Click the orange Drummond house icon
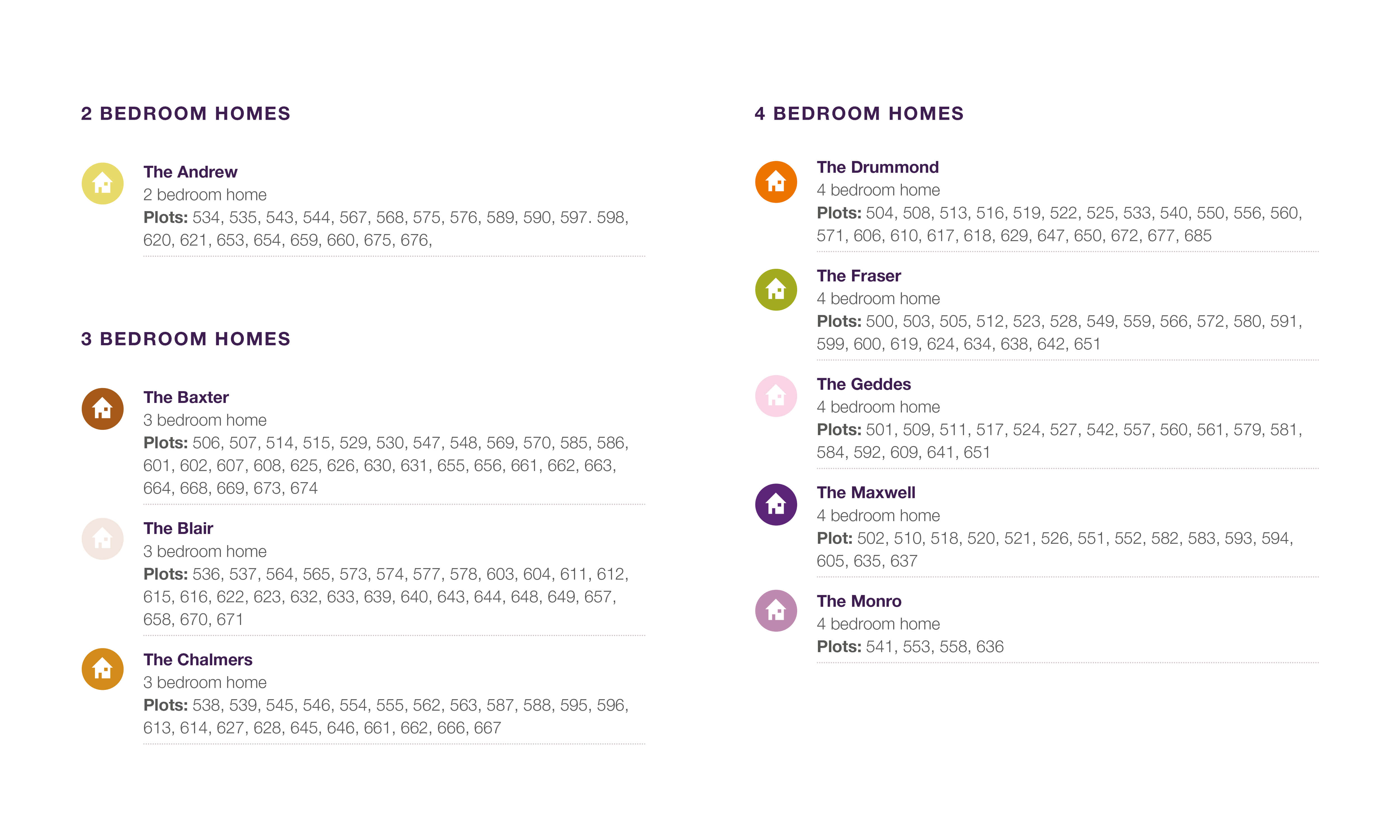 [776, 182]
